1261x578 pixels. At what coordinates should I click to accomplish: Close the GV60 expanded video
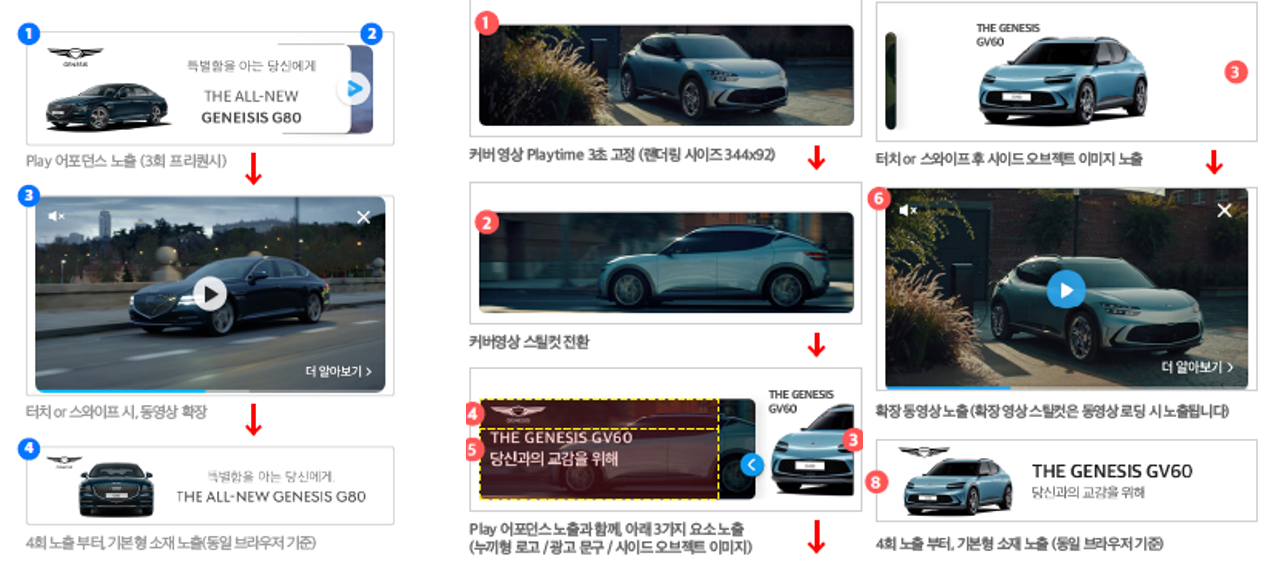[x=1224, y=210]
